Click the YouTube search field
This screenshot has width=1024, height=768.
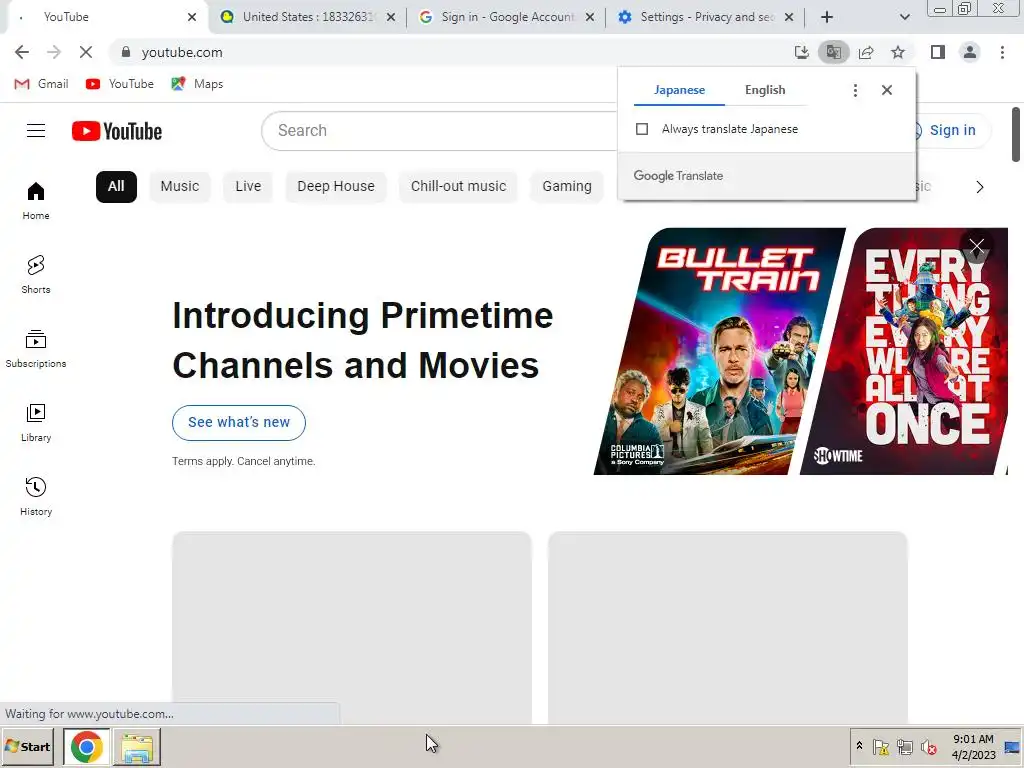(x=439, y=131)
